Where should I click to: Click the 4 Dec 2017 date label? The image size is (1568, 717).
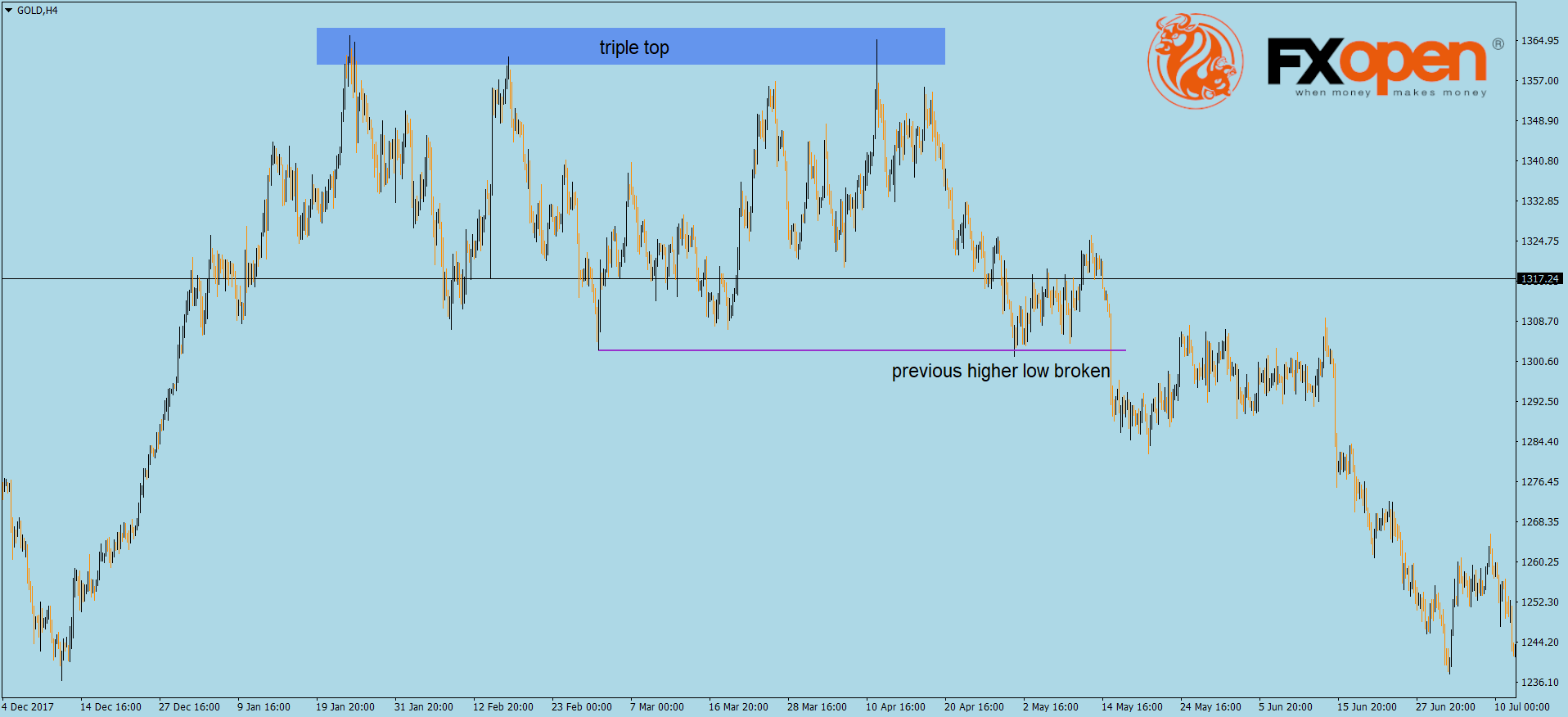28,707
